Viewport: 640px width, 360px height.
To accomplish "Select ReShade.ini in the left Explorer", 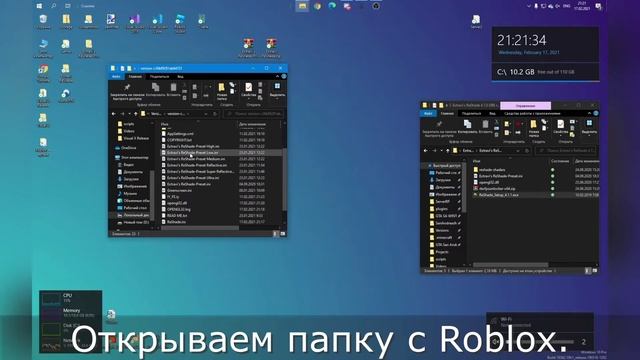I will coord(176,222).
